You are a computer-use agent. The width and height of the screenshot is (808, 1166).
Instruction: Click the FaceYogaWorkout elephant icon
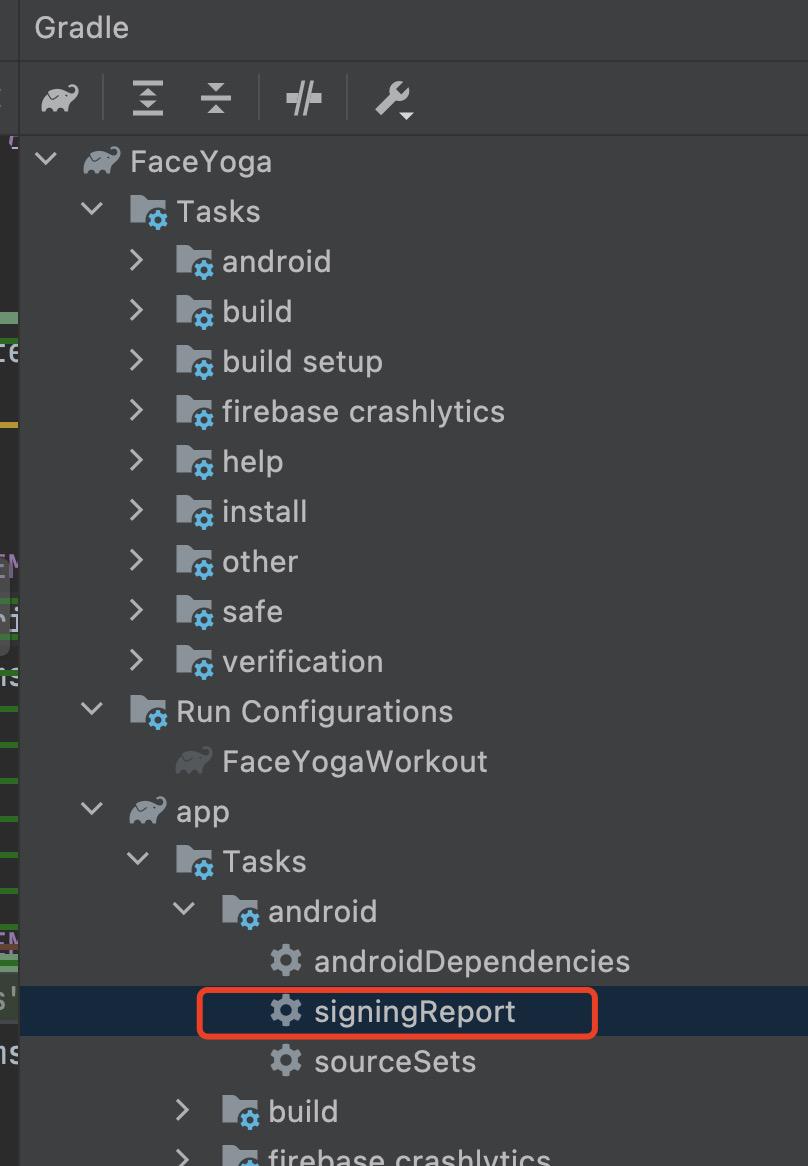click(x=193, y=761)
